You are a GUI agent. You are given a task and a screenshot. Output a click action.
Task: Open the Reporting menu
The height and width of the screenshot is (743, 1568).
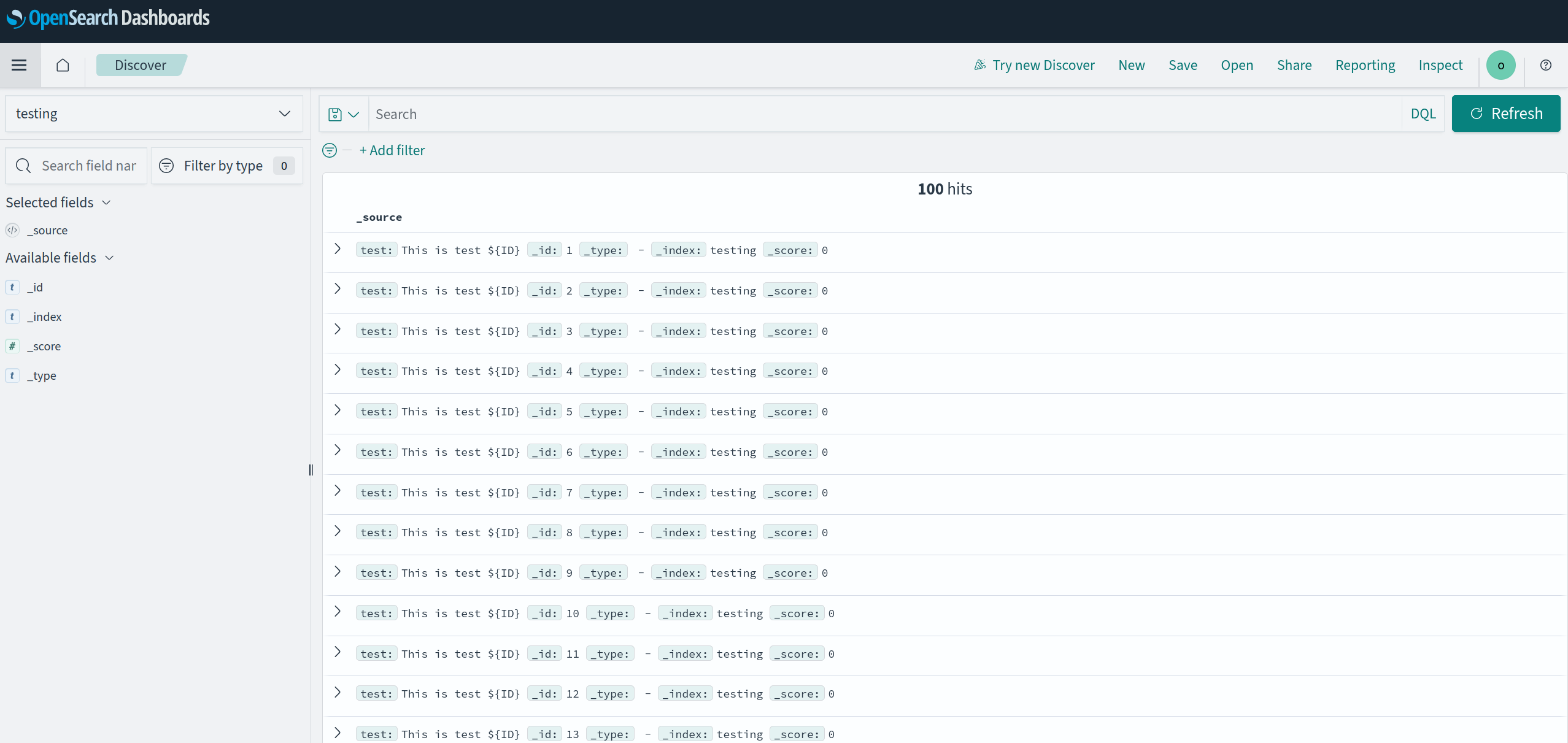click(1365, 65)
